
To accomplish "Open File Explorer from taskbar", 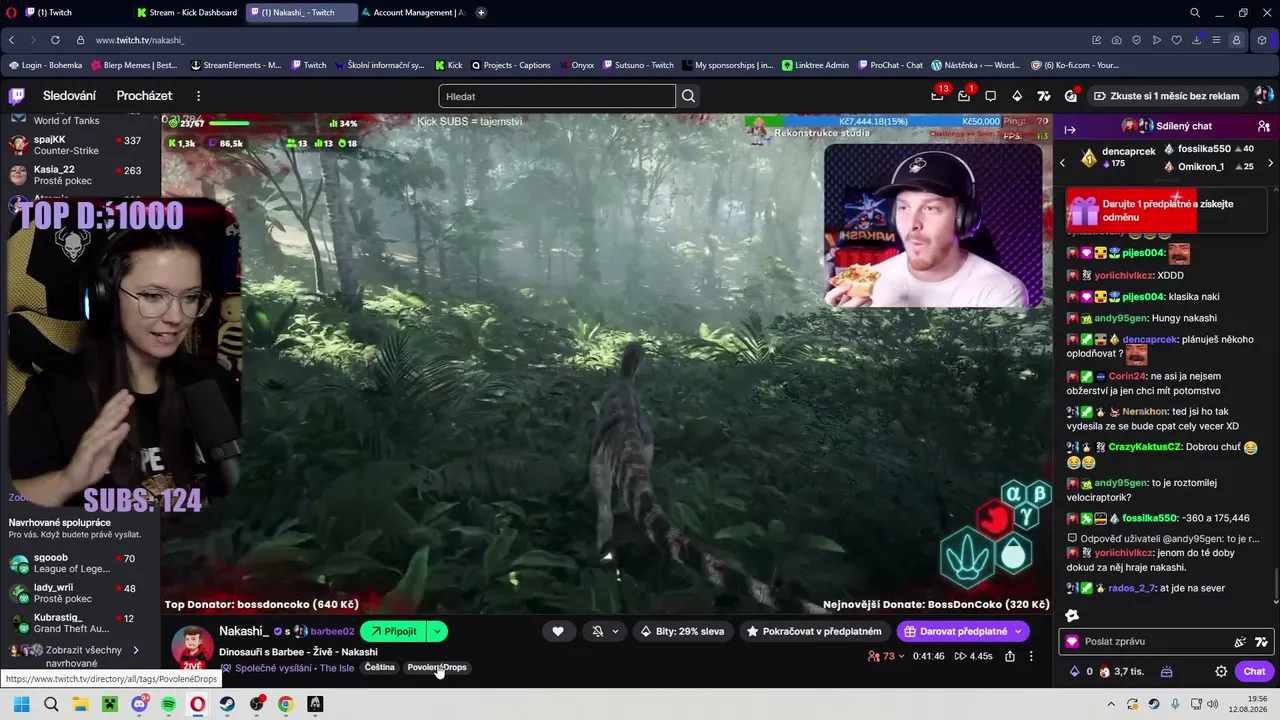I will [80, 704].
